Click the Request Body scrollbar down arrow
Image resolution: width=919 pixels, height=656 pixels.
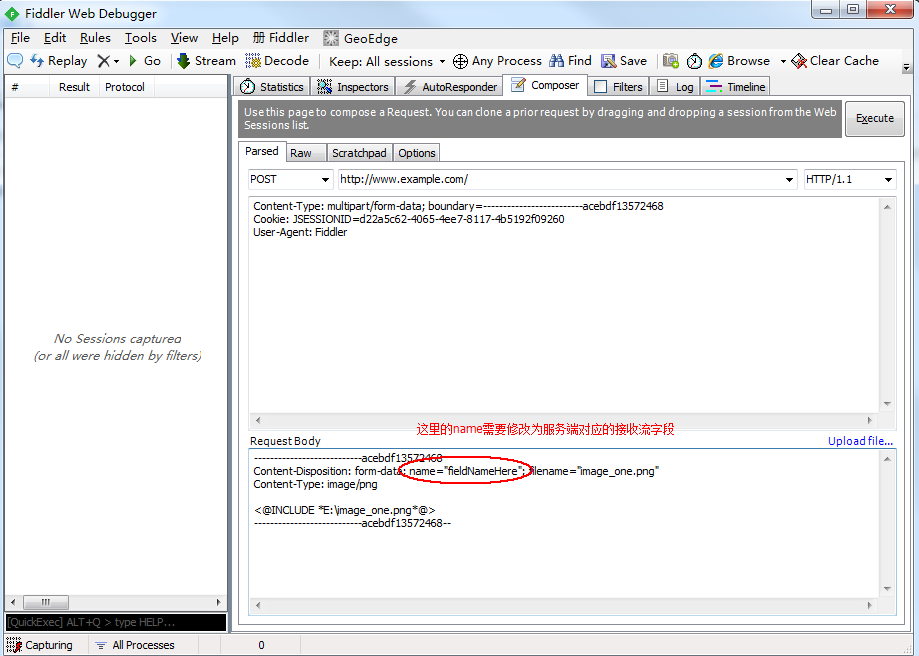[887, 589]
